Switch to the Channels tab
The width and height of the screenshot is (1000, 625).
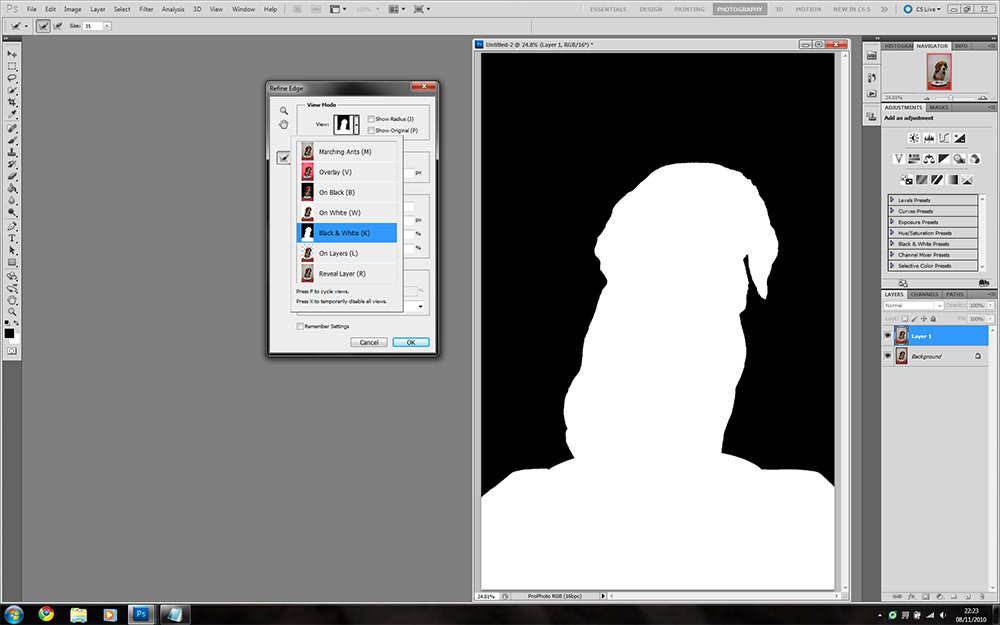(x=924, y=295)
